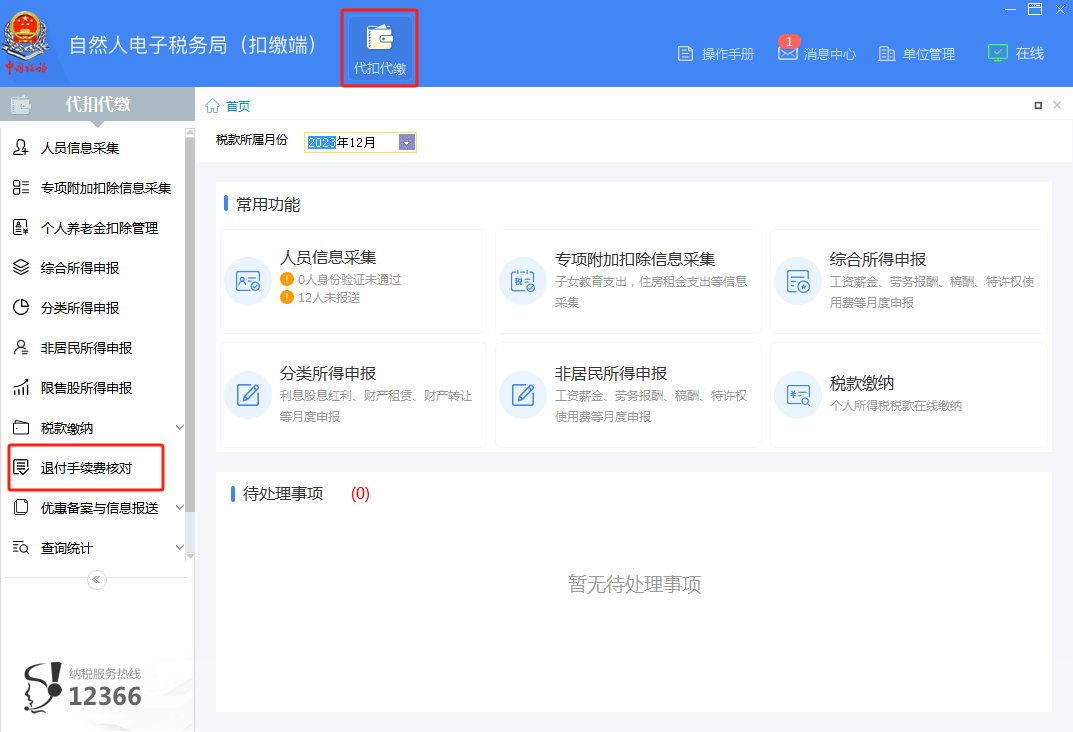Select 专项附加扣除信息采集 in the sidebar

click(106, 188)
